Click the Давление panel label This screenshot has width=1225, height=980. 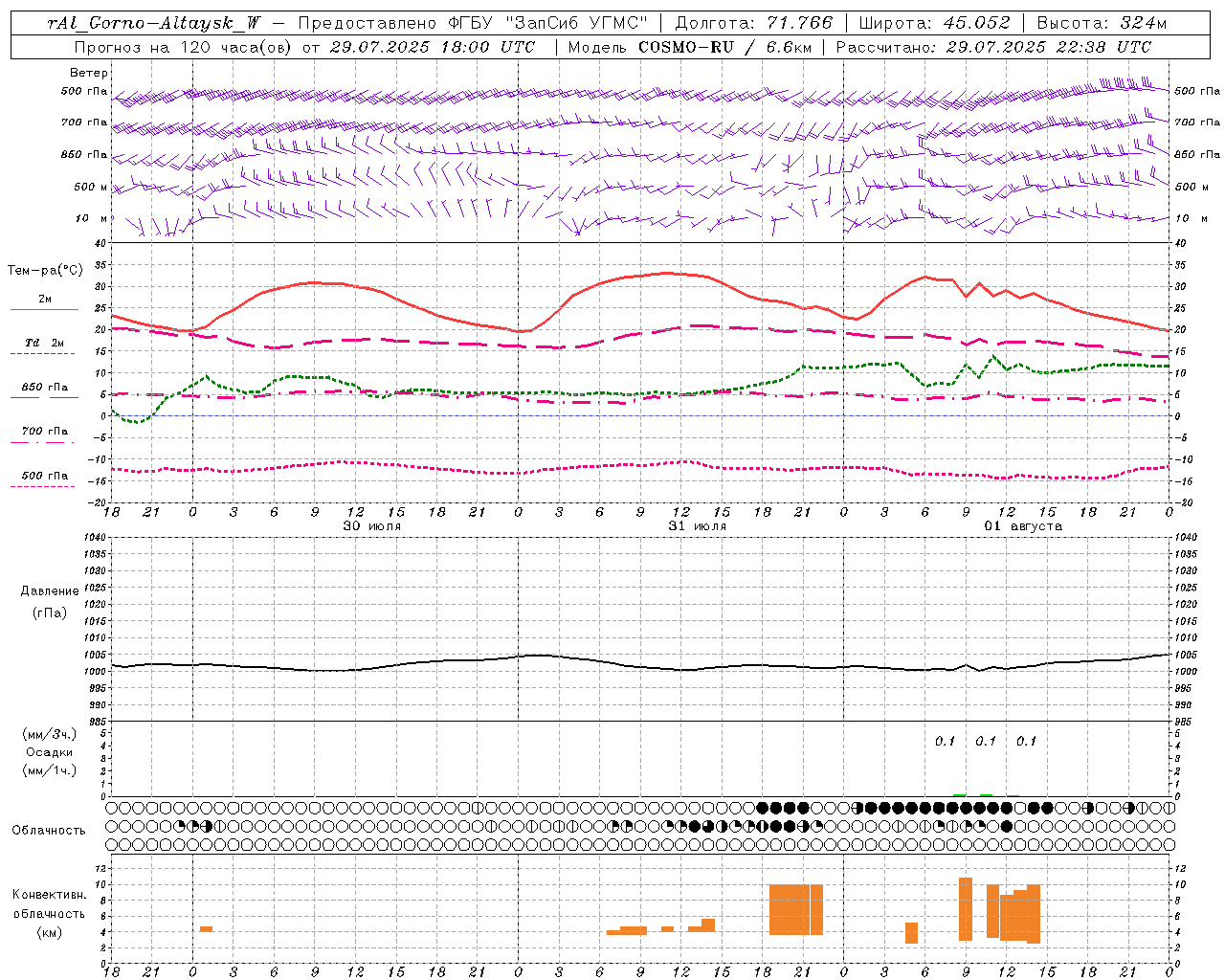[50, 591]
